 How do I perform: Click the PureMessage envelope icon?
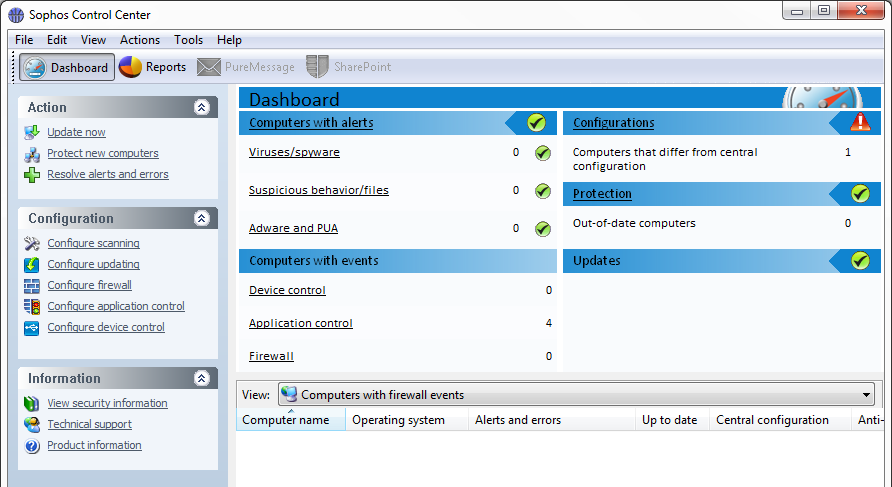(x=209, y=67)
